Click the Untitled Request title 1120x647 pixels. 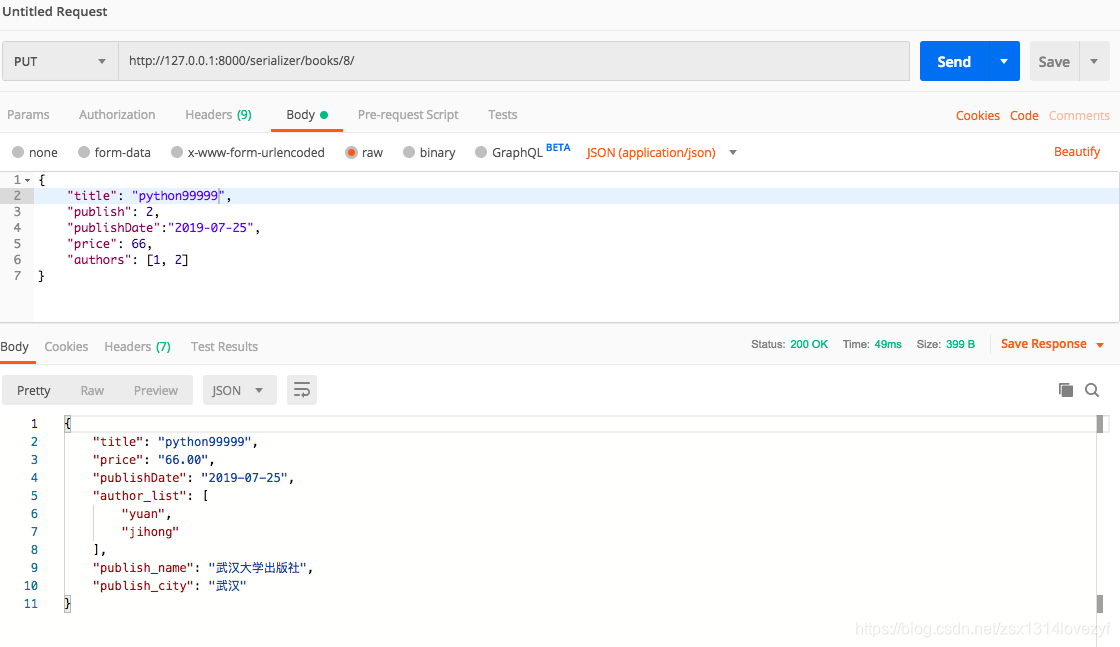[x=55, y=11]
